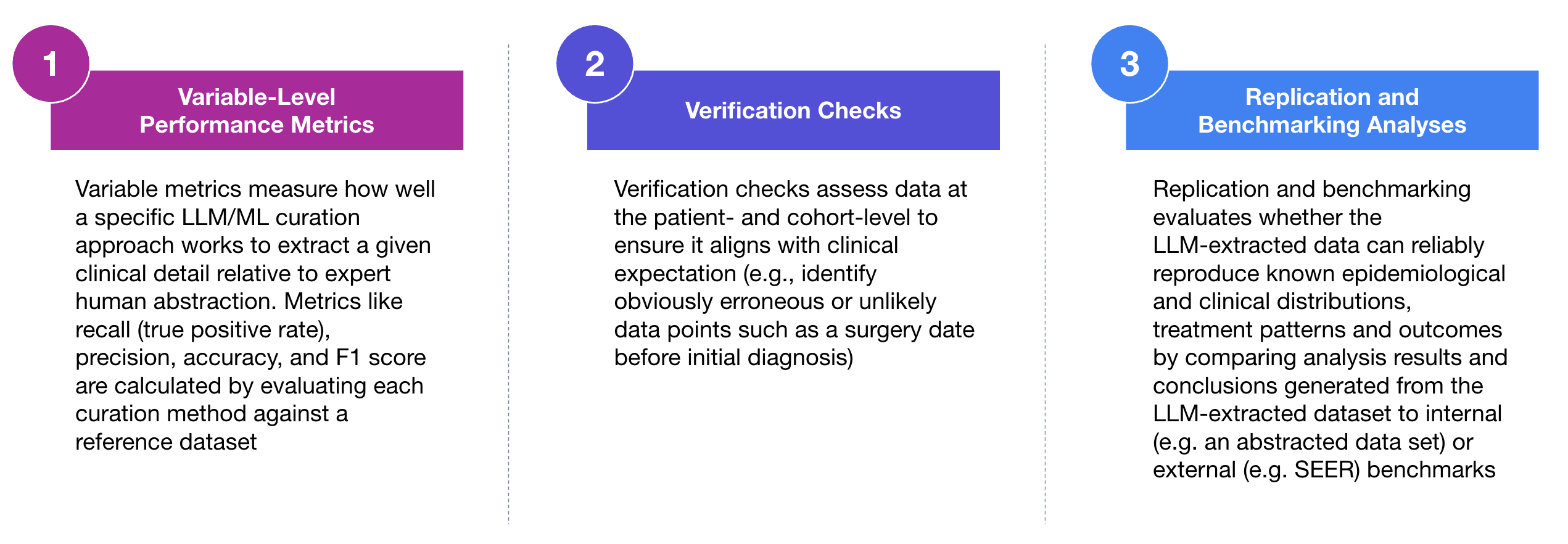The width and height of the screenshot is (1568, 544).
Task: Select the Replication and Benchmarking Analyses banner
Action: pos(1332,110)
